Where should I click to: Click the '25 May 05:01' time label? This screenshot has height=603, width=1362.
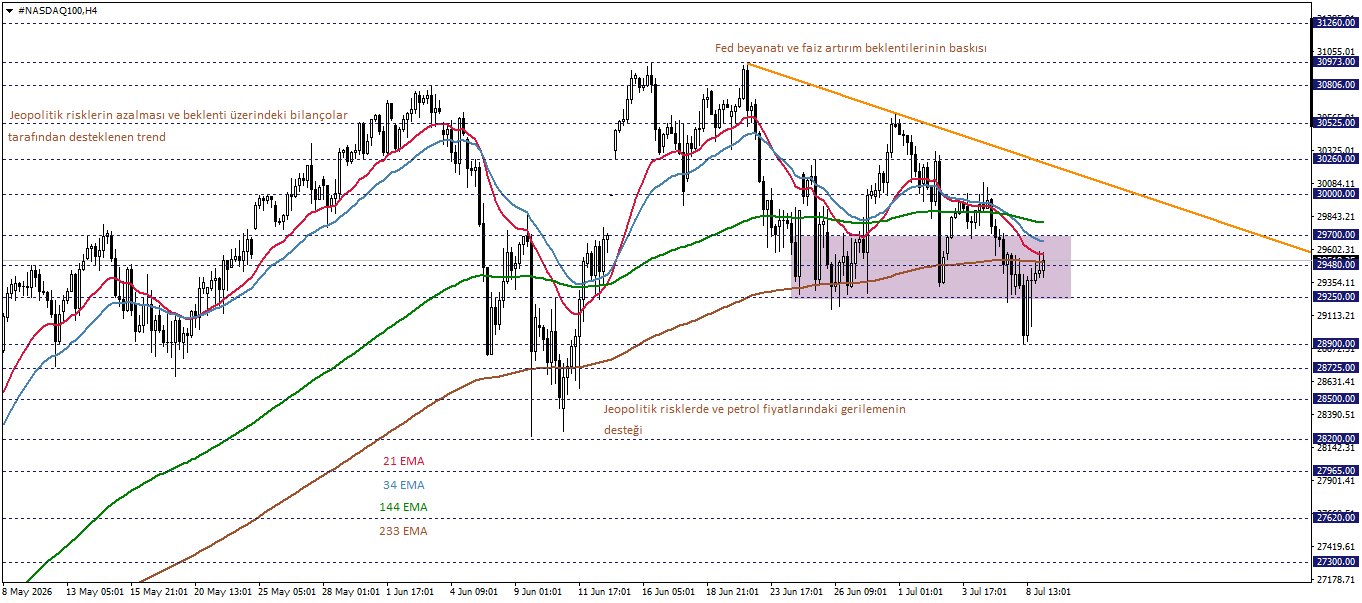click(x=288, y=591)
